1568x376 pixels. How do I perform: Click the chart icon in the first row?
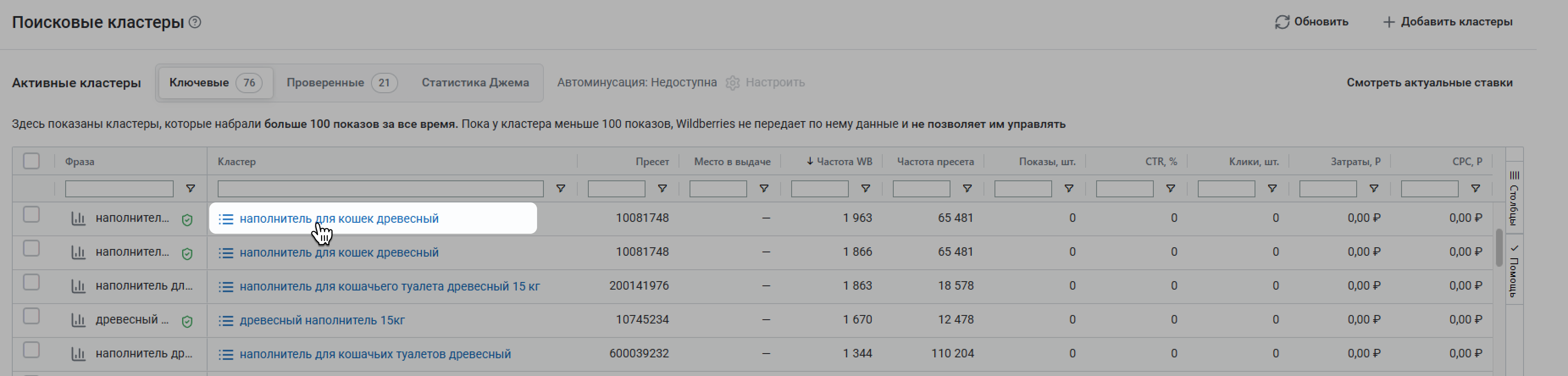tap(78, 218)
